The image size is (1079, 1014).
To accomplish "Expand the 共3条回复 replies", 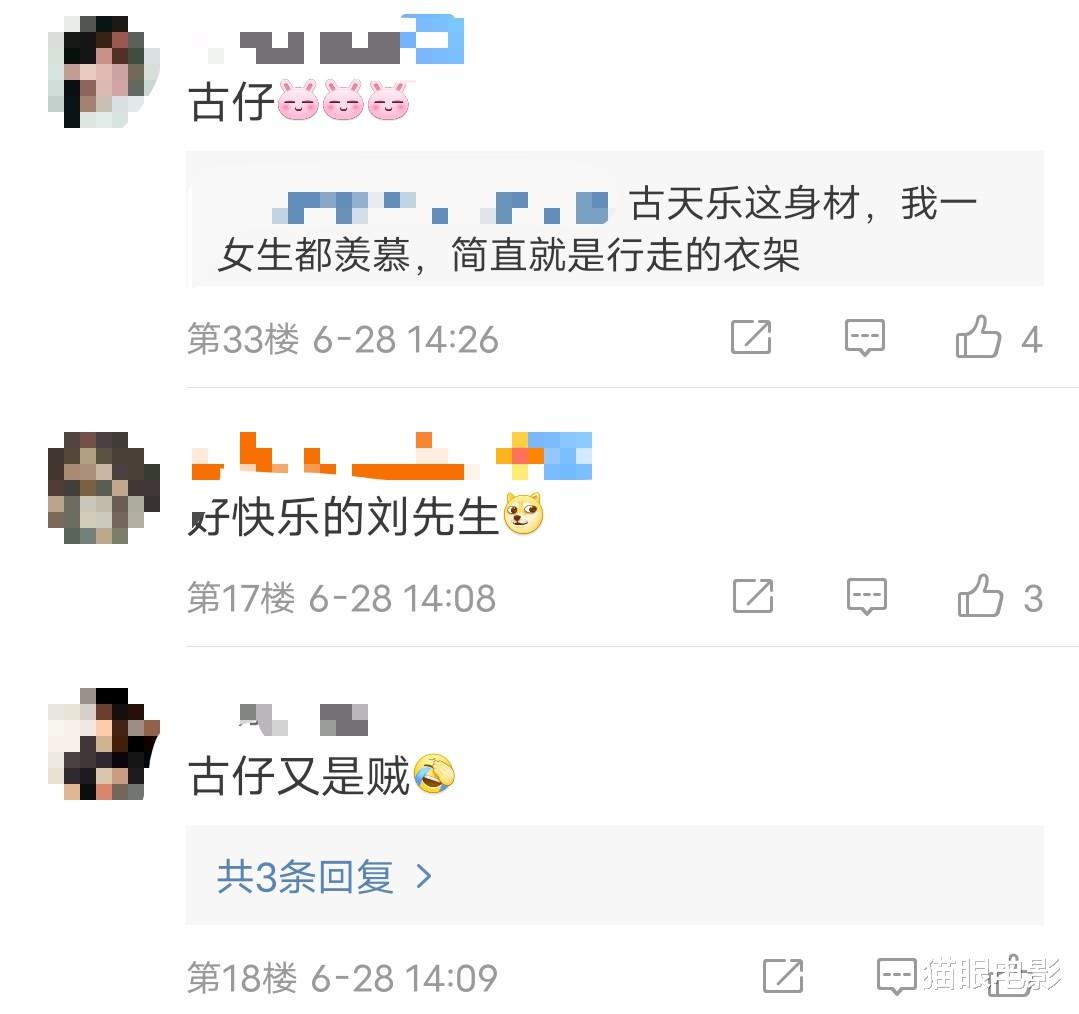I will click(615, 876).
